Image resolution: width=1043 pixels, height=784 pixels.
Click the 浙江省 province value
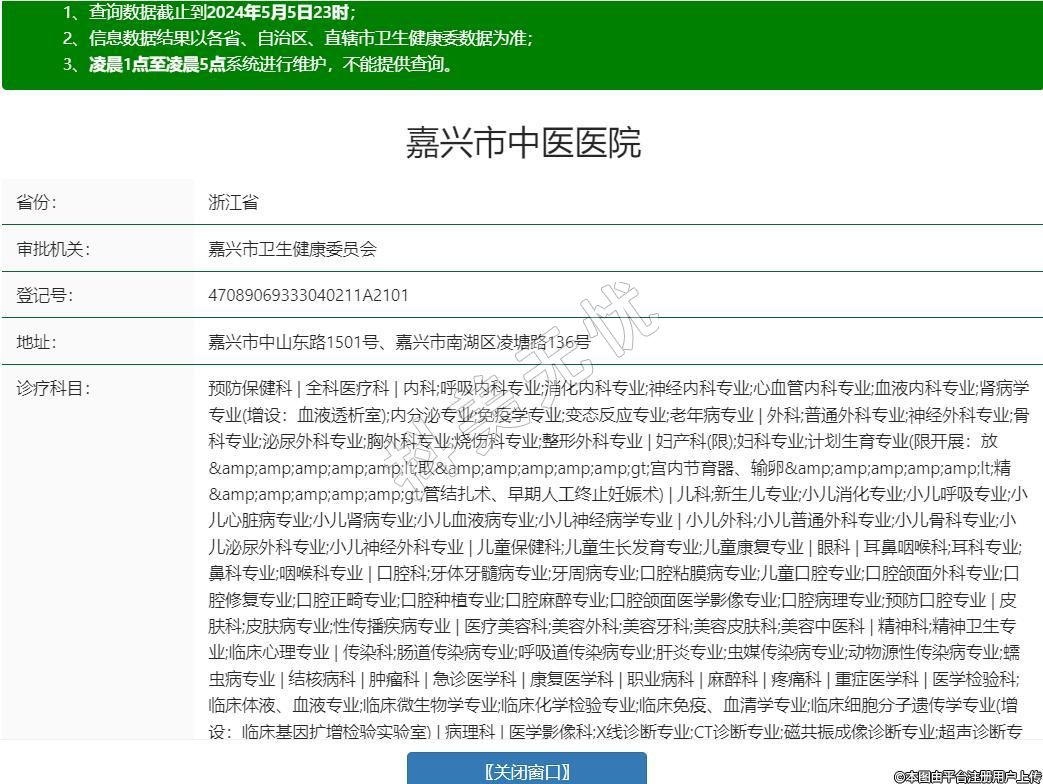pos(233,202)
